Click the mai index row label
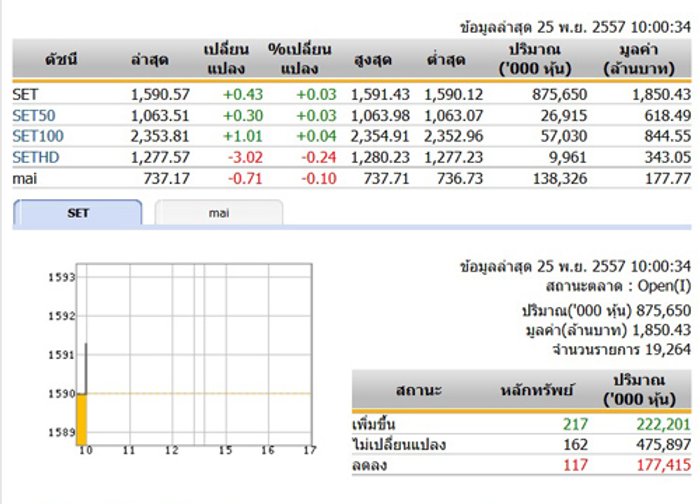Viewport: 700px width, 504px height. pos(25,179)
